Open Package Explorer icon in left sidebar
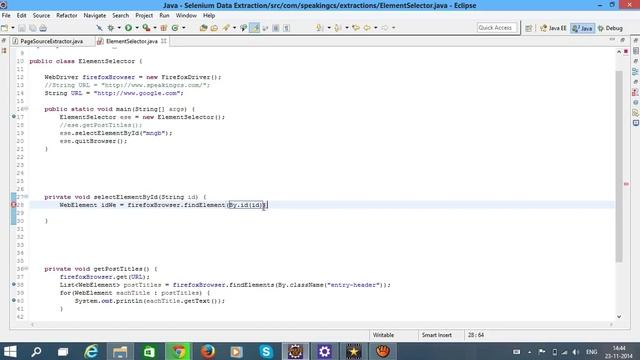This screenshot has width=640, height=360. [x=4, y=51]
